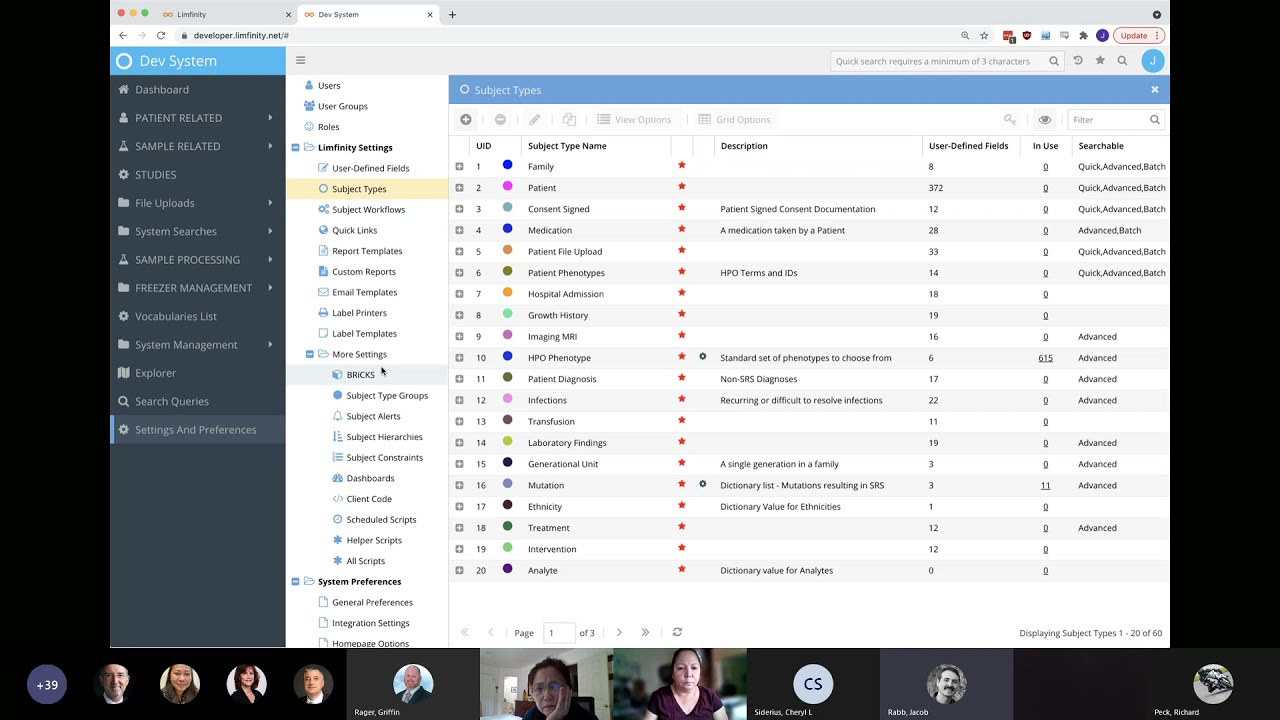Expand the Patient row details

click(459, 188)
